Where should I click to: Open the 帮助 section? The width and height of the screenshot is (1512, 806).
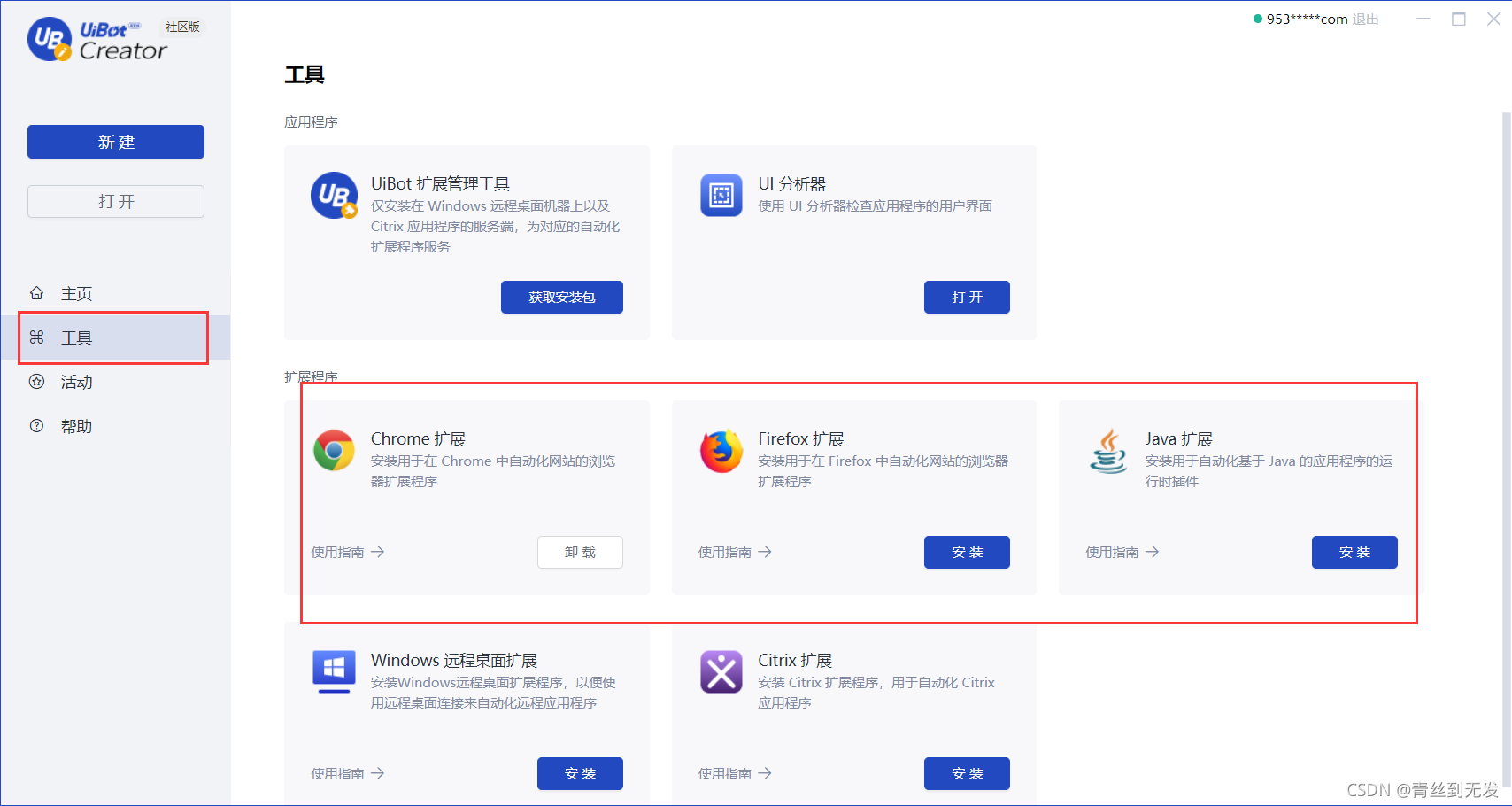pyautogui.click(x=116, y=426)
